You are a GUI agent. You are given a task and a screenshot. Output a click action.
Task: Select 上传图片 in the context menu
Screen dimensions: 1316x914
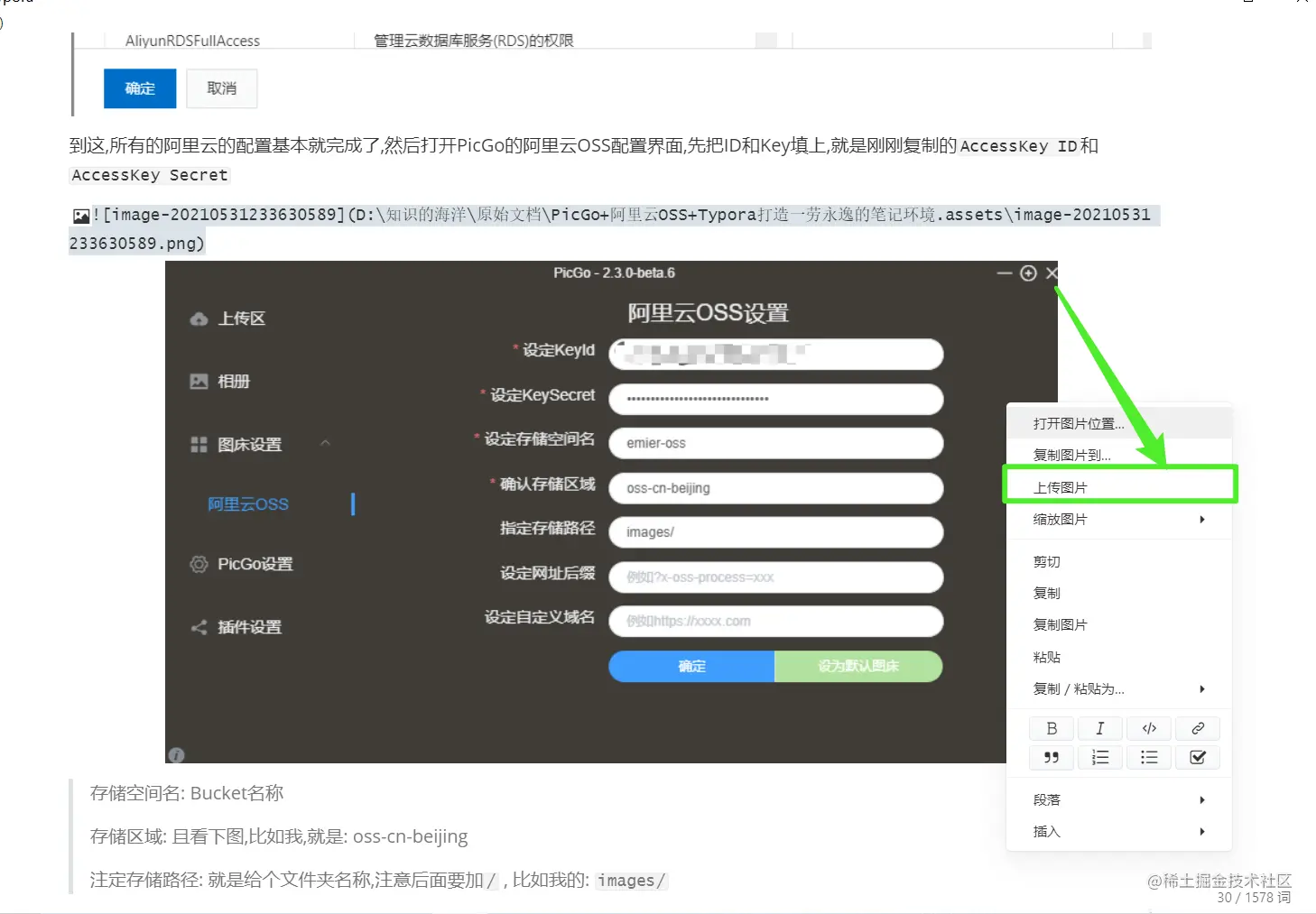coord(1119,487)
